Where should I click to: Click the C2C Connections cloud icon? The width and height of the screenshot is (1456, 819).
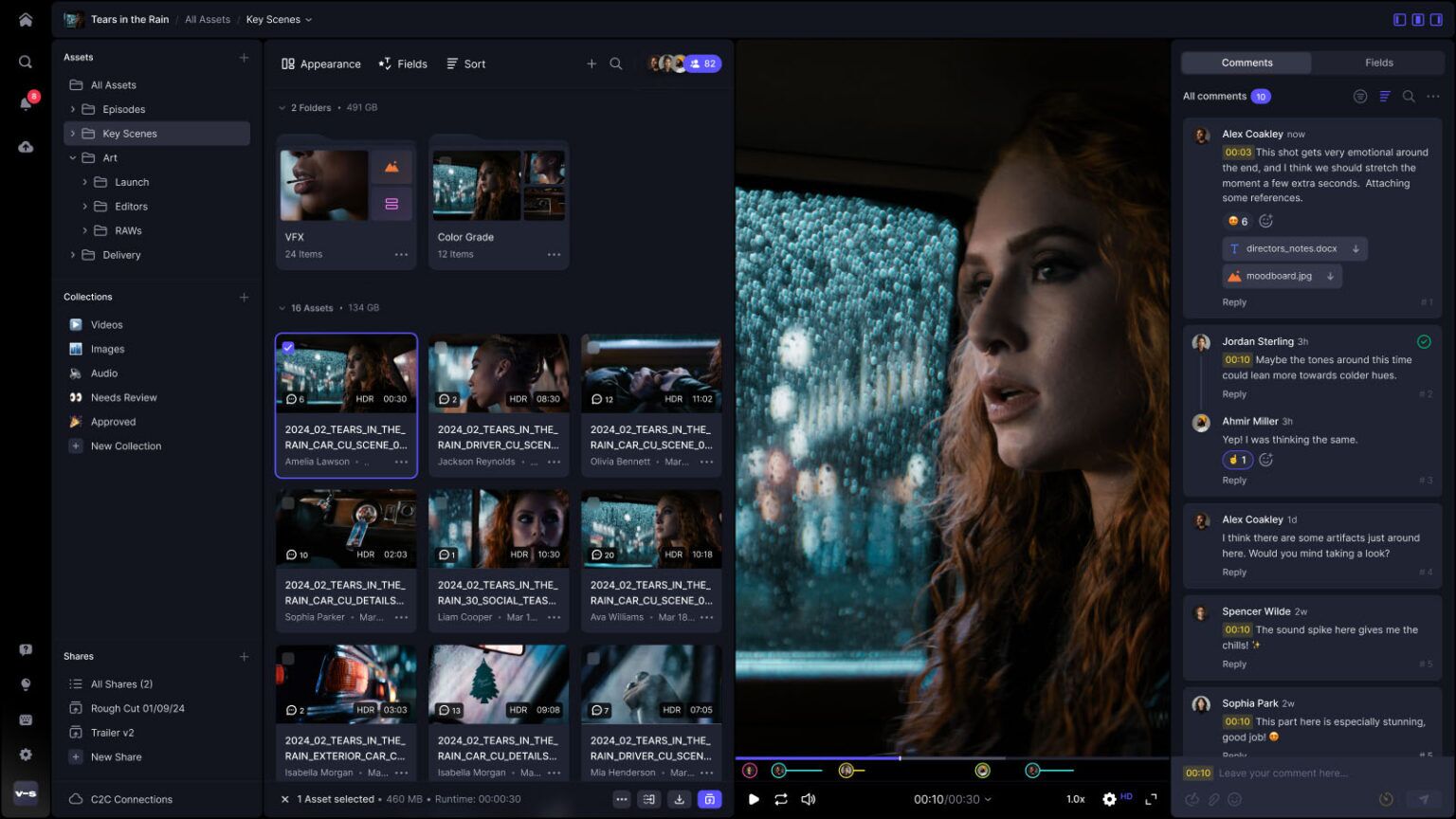[75, 799]
